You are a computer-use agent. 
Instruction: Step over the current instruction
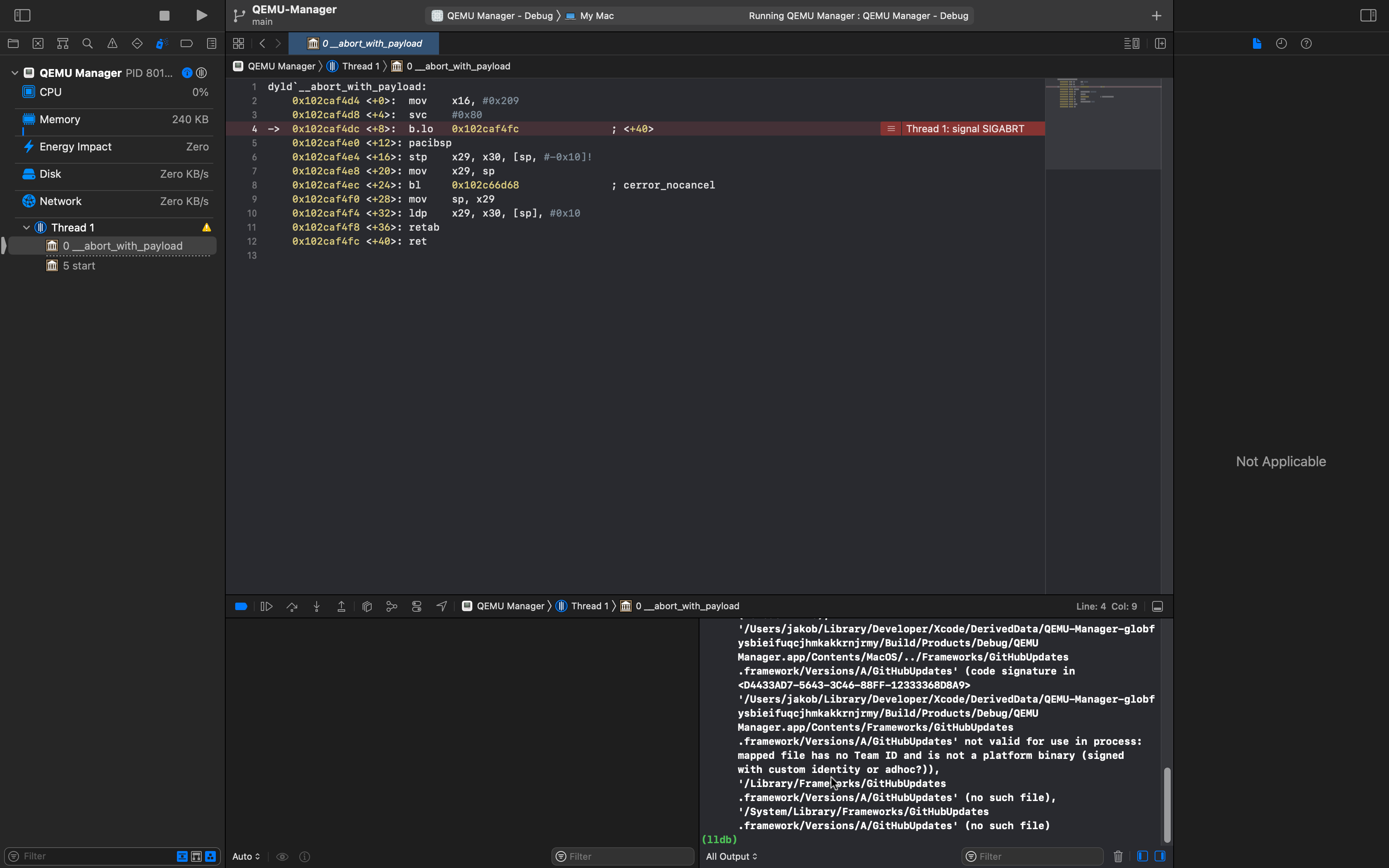click(291, 606)
